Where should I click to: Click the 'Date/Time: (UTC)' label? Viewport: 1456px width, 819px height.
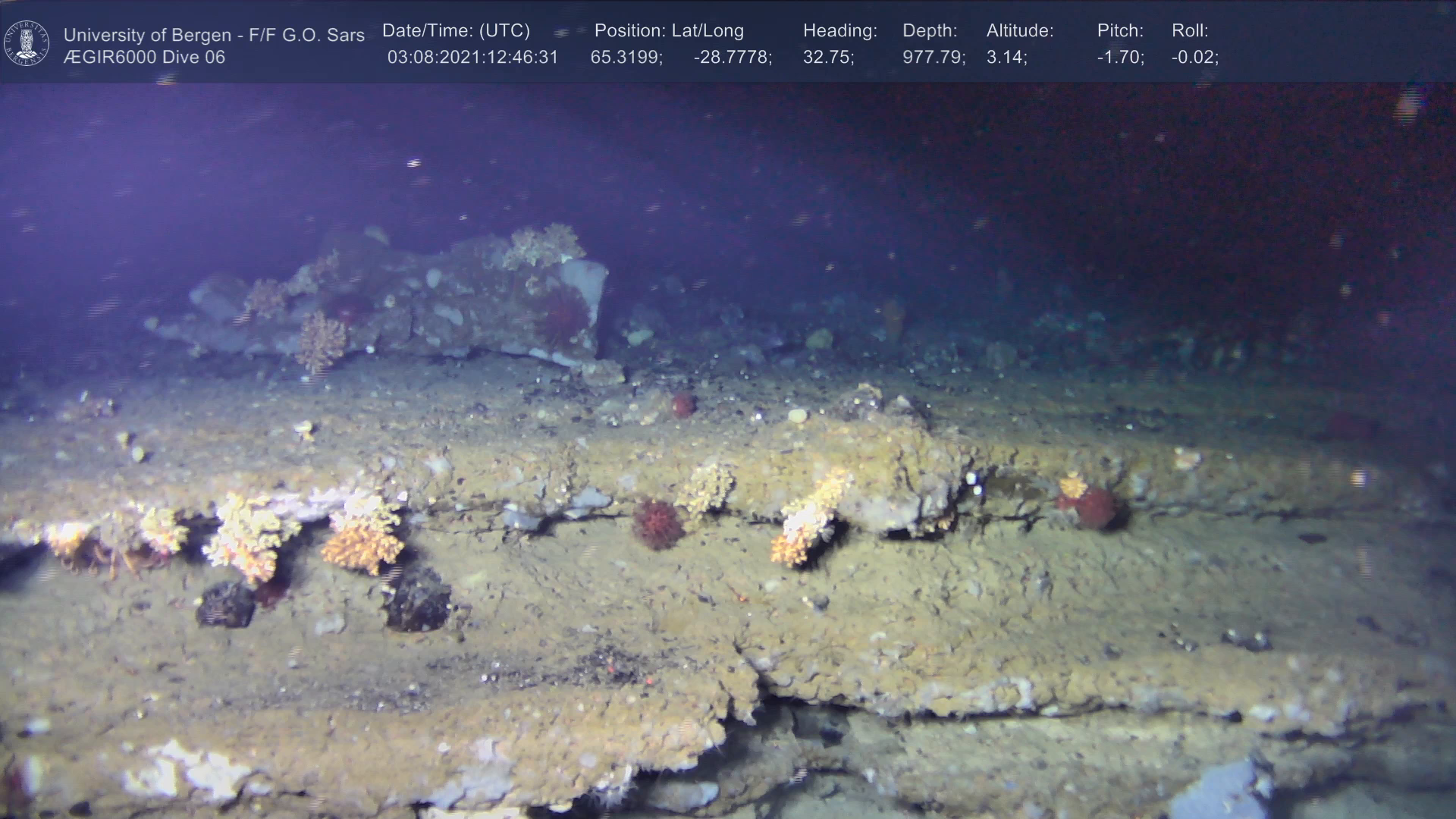tap(456, 31)
